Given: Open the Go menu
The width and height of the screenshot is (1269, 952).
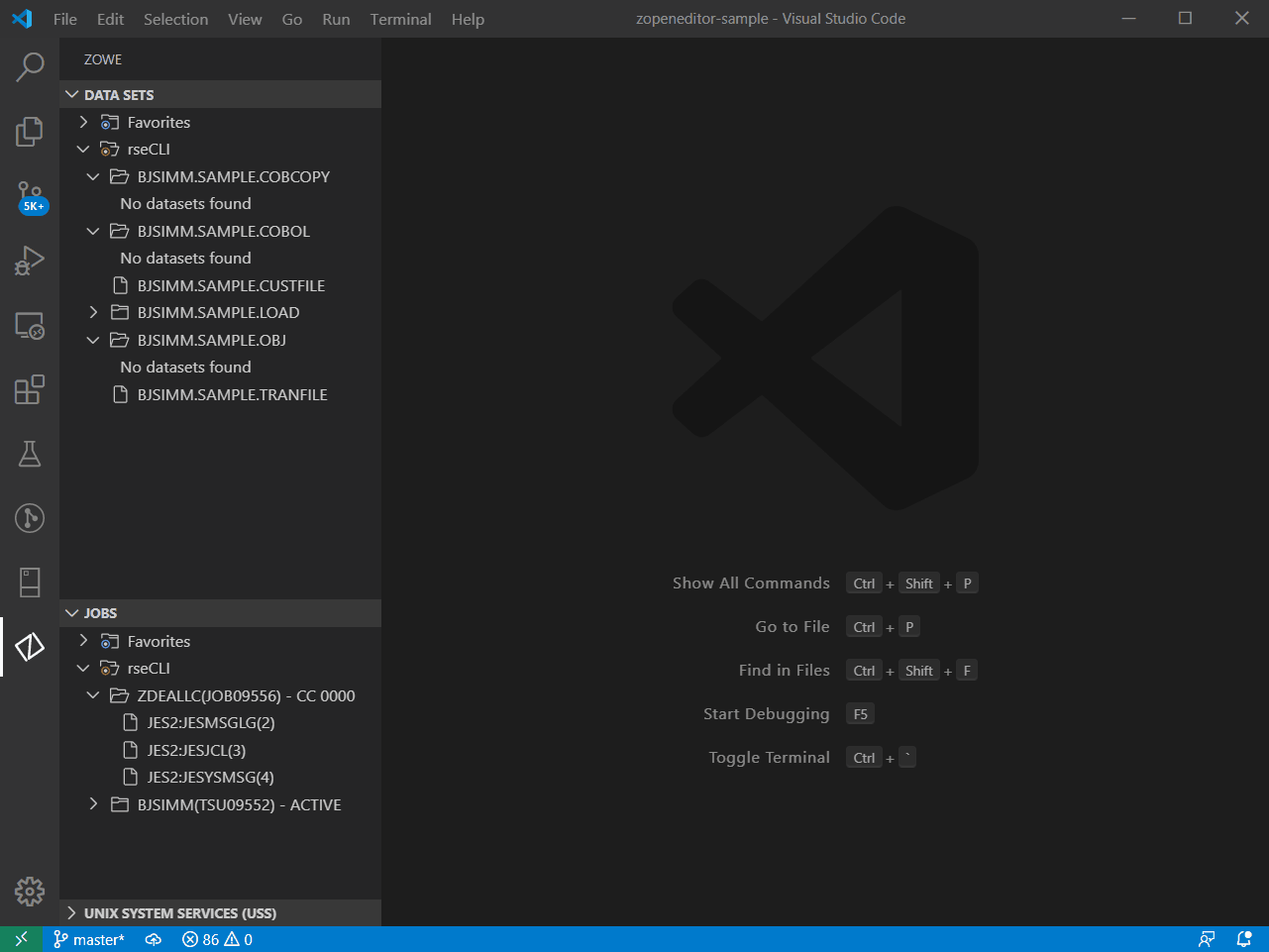Looking at the screenshot, I should click(x=292, y=19).
